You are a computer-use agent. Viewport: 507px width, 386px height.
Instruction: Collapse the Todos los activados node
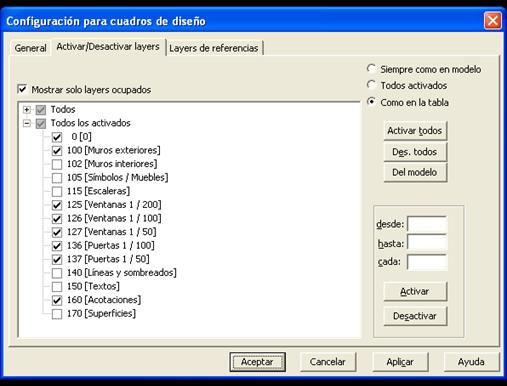[x=27, y=123]
